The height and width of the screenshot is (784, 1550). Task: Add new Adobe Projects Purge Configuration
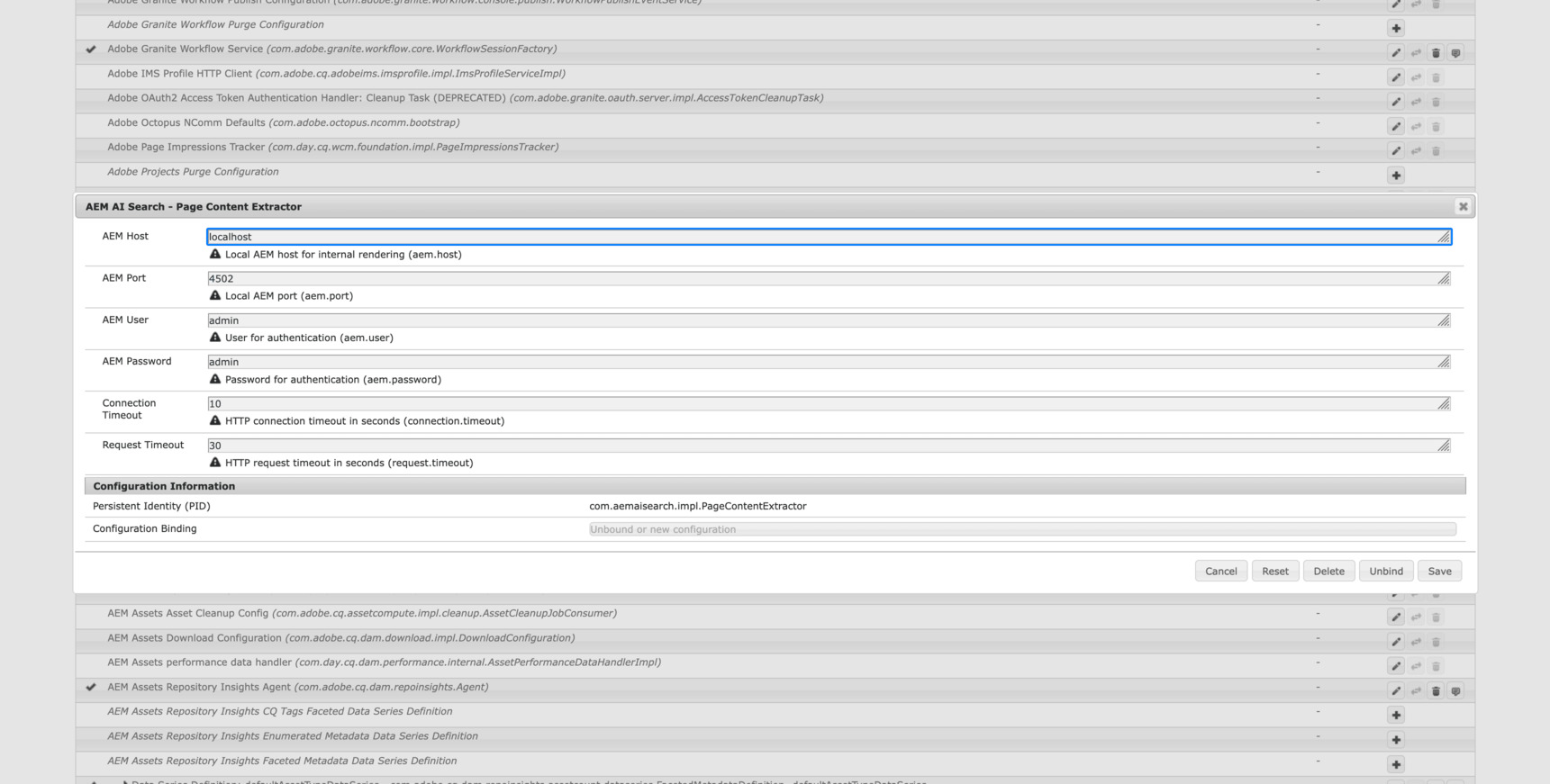(x=1396, y=176)
